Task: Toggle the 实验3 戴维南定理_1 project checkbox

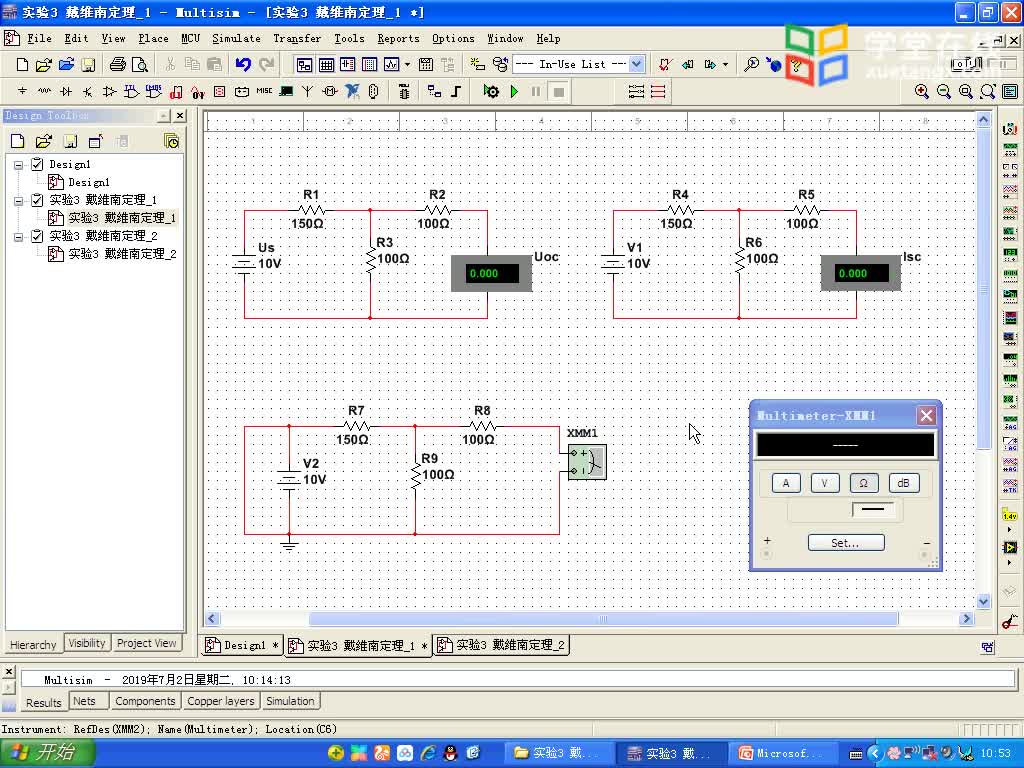Action: [37, 200]
